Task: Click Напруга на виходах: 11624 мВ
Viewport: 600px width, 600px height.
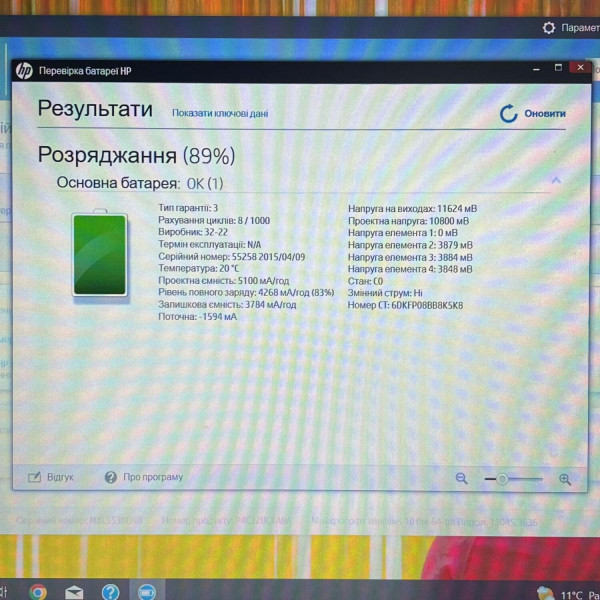Action: pos(412,209)
